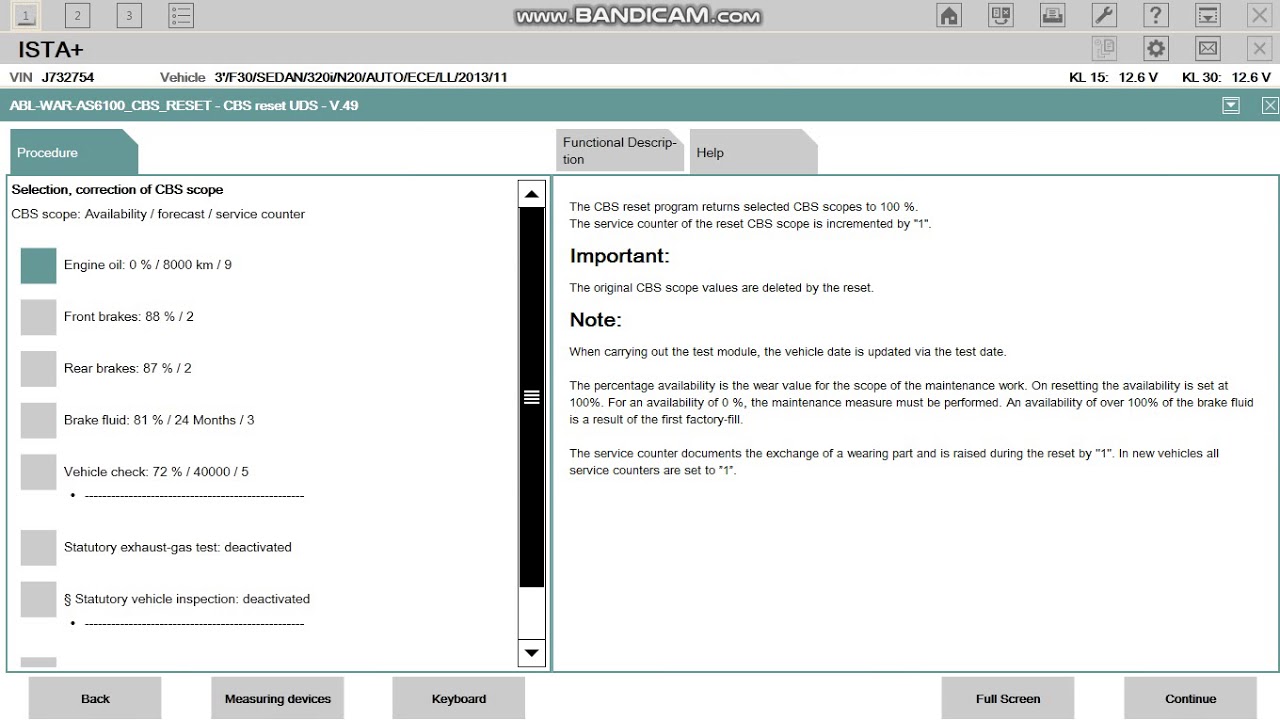Open the Help tab

753,152
